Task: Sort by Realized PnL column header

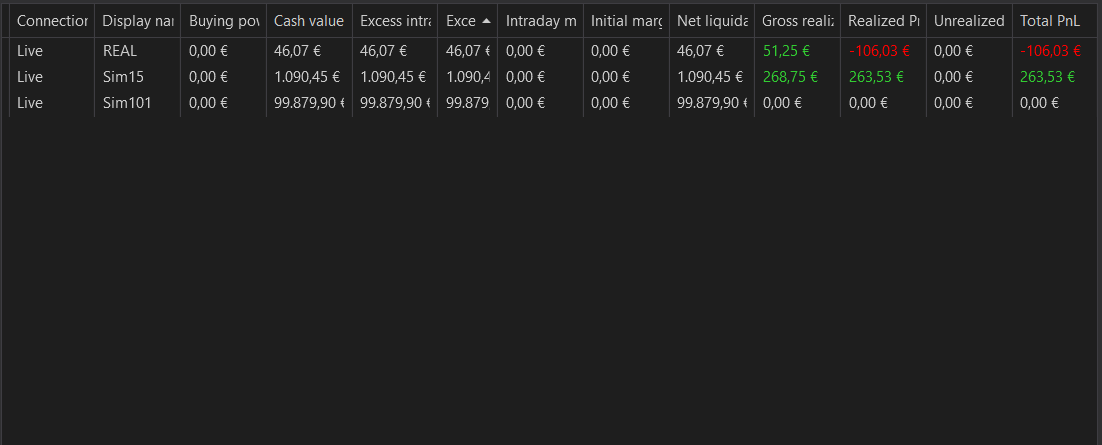Action: click(x=883, y=21)
